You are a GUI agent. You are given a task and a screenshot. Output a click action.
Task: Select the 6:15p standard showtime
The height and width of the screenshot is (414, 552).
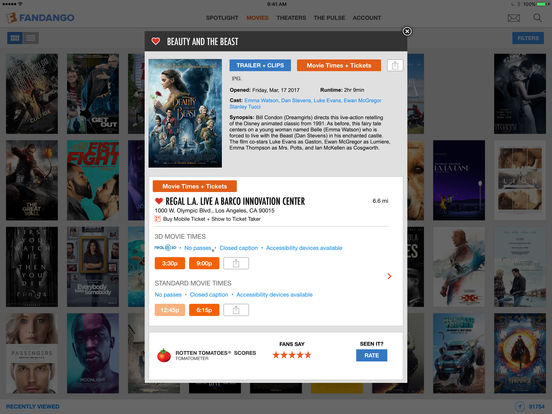pyautogui.click(x=204, y=310)
